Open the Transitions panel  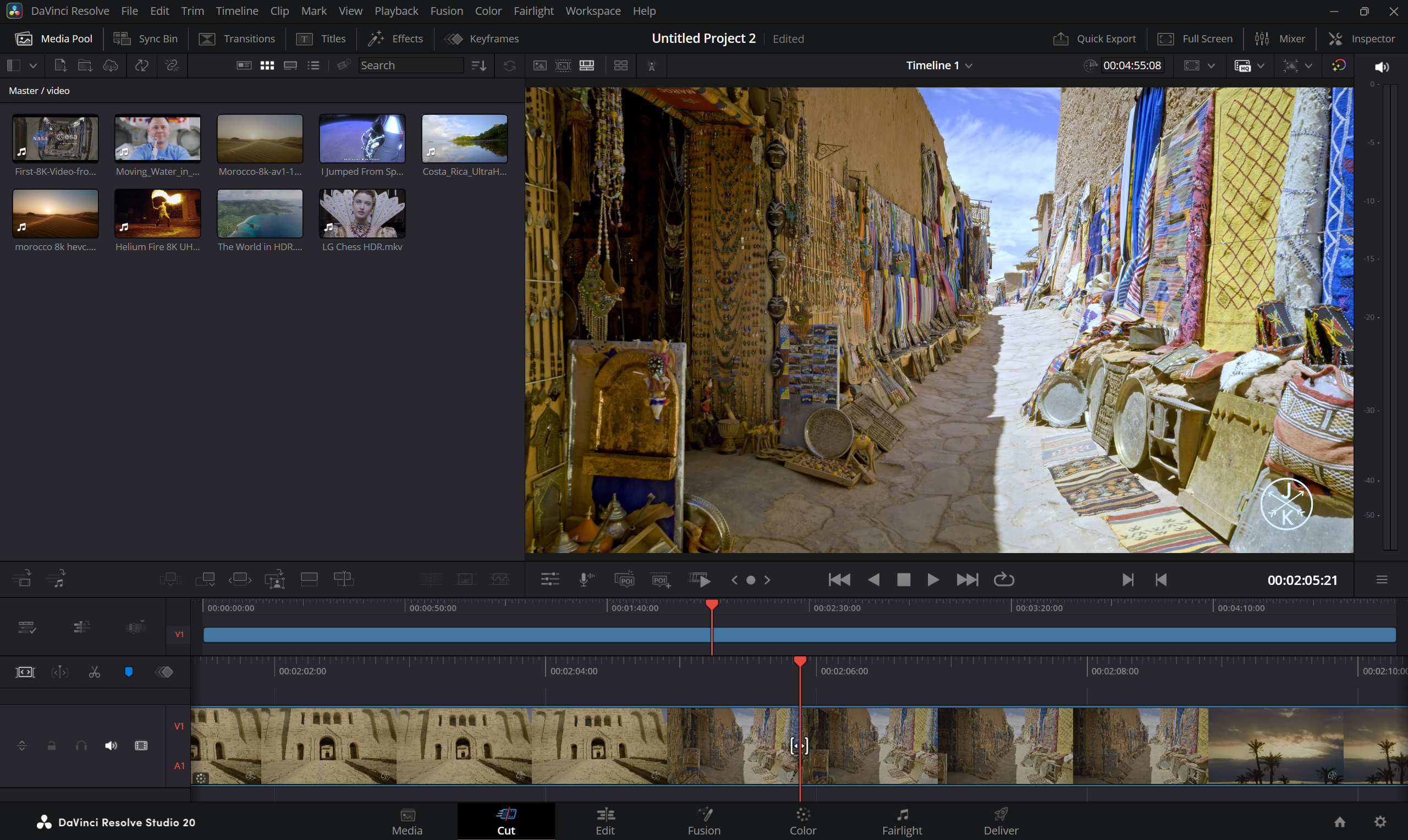237,38
